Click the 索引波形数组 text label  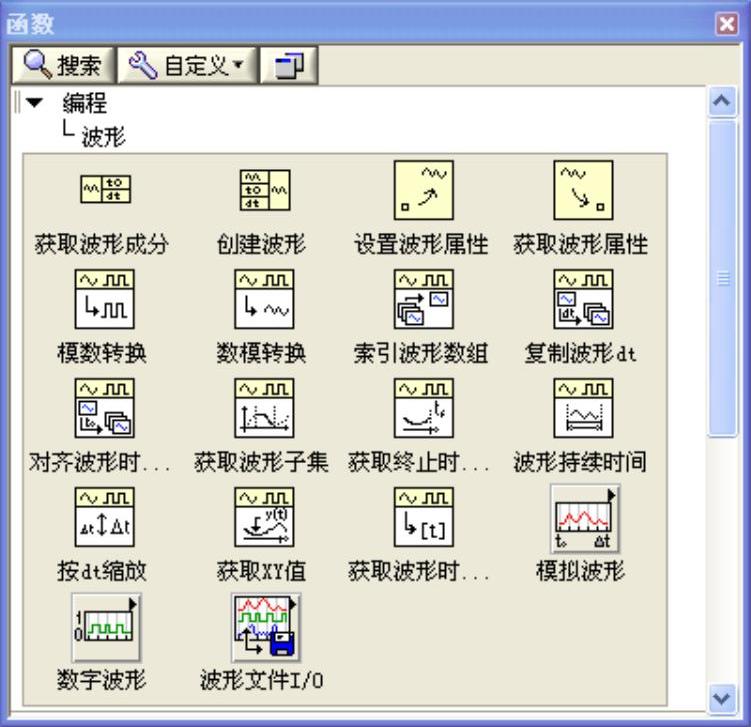(x=421, y=353)
